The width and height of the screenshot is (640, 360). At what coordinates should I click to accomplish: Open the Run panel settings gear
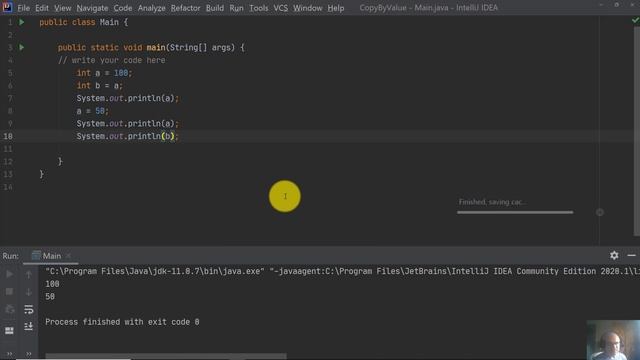pyautogui.click(x=614, y=256)
